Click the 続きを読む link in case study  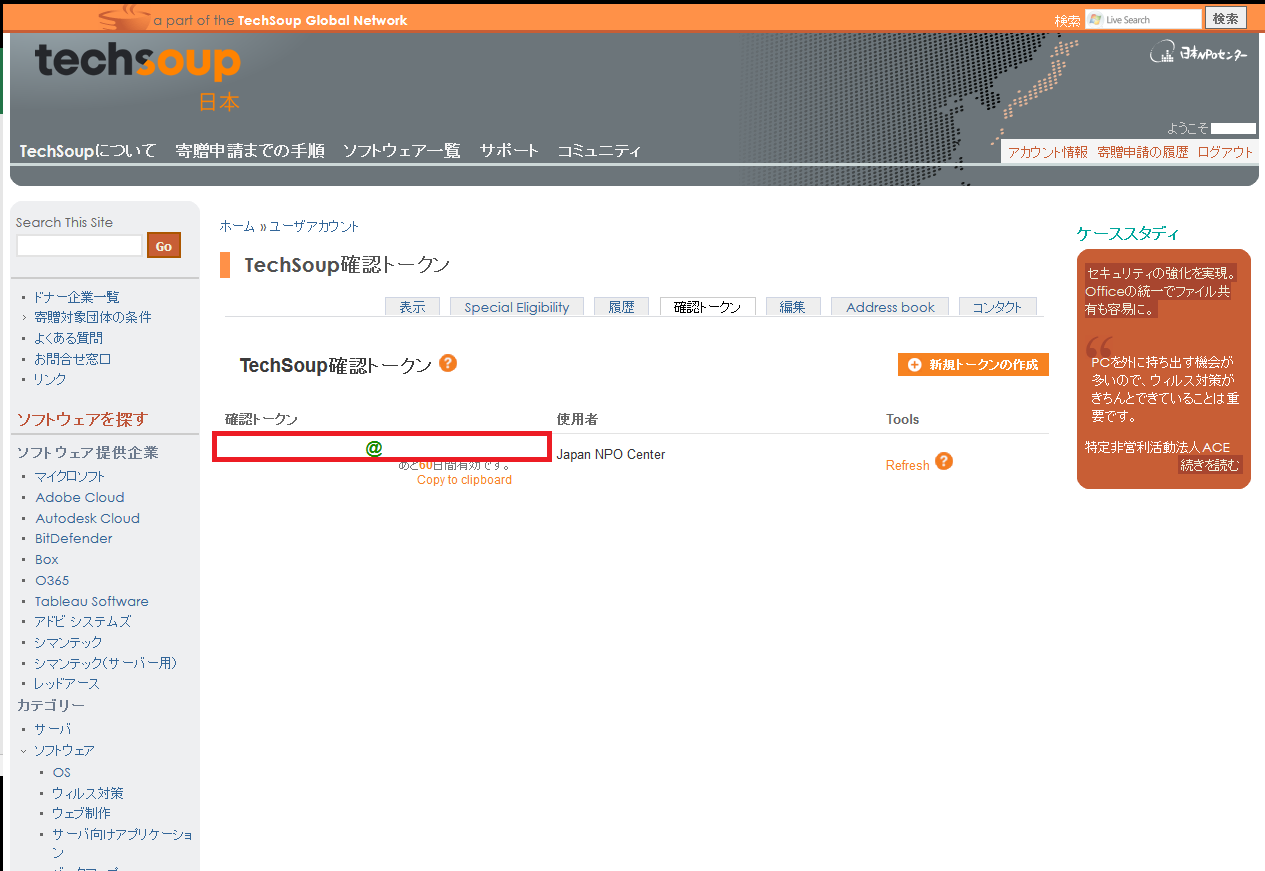tap(1210, 465)
